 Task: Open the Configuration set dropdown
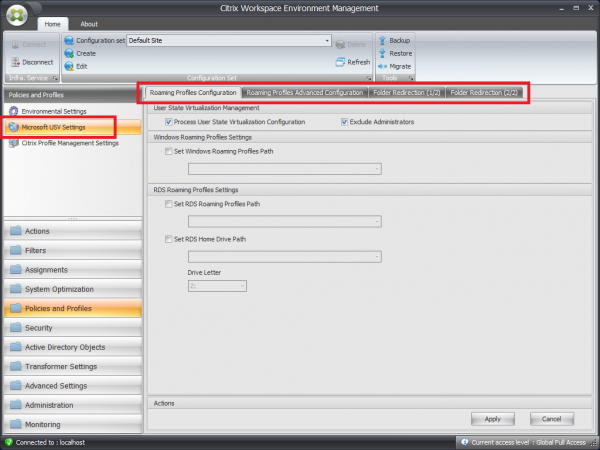coord(326,41)
